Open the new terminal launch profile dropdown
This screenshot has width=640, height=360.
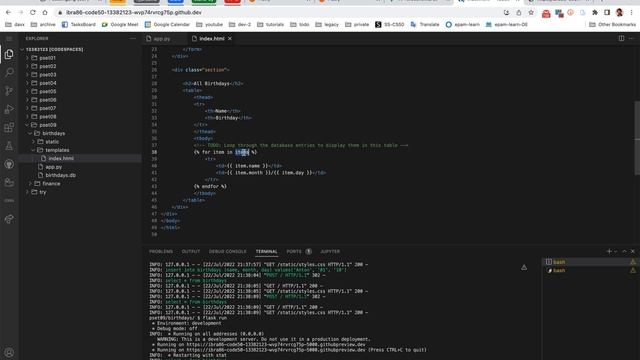[x=616, y=251]
